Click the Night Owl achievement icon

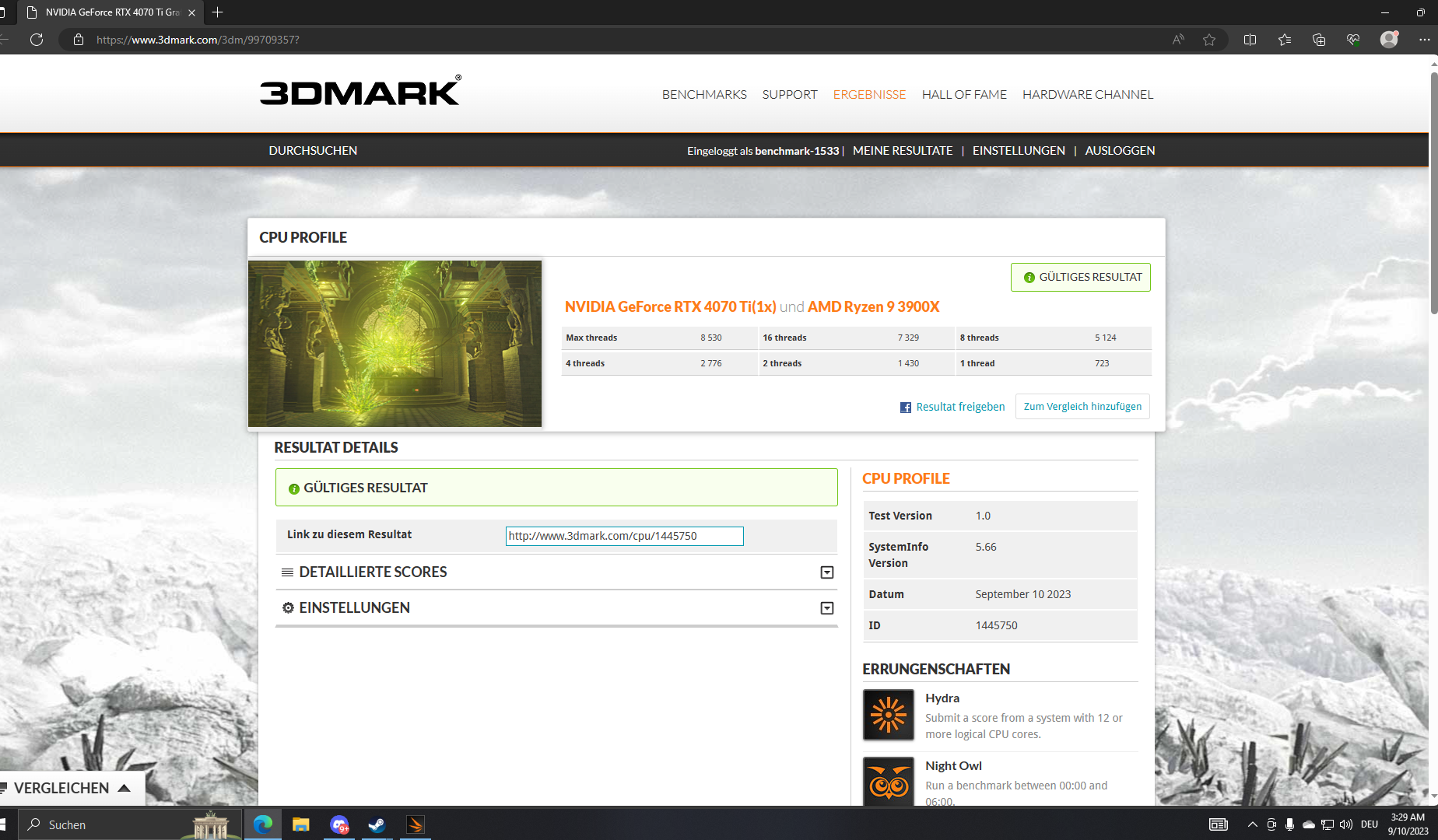pyautogui.click(x=889, y=782)
